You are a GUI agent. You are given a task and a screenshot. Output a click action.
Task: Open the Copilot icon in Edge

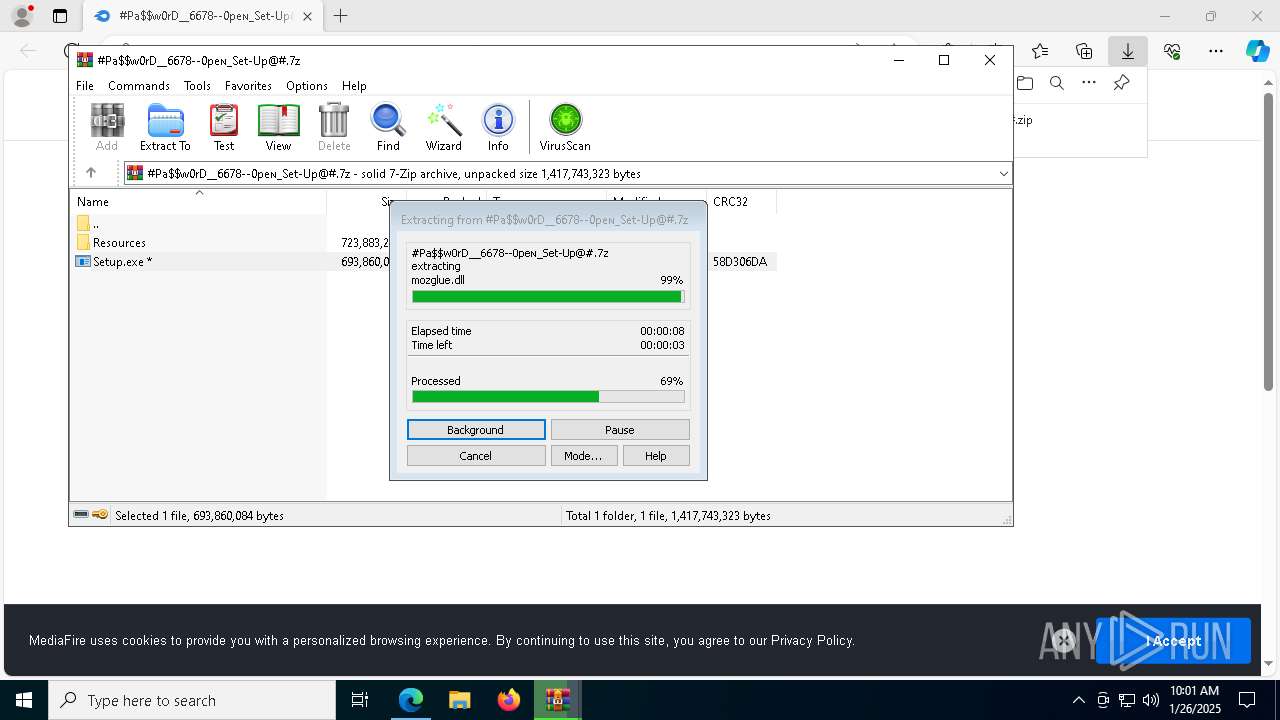pos(1257,51)
